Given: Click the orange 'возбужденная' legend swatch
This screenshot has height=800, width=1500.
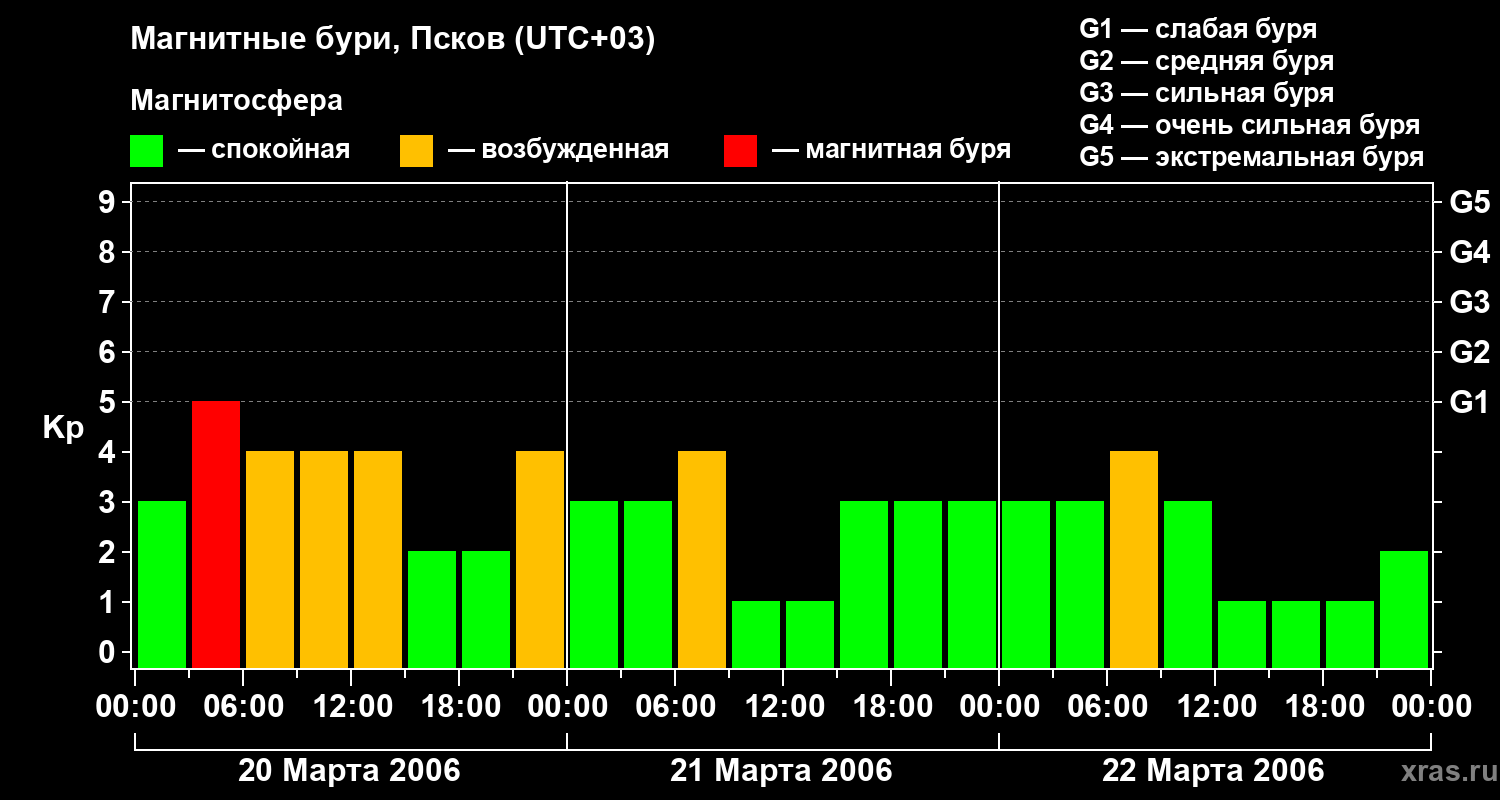Looking at the screenshot, I should [416, 151].
